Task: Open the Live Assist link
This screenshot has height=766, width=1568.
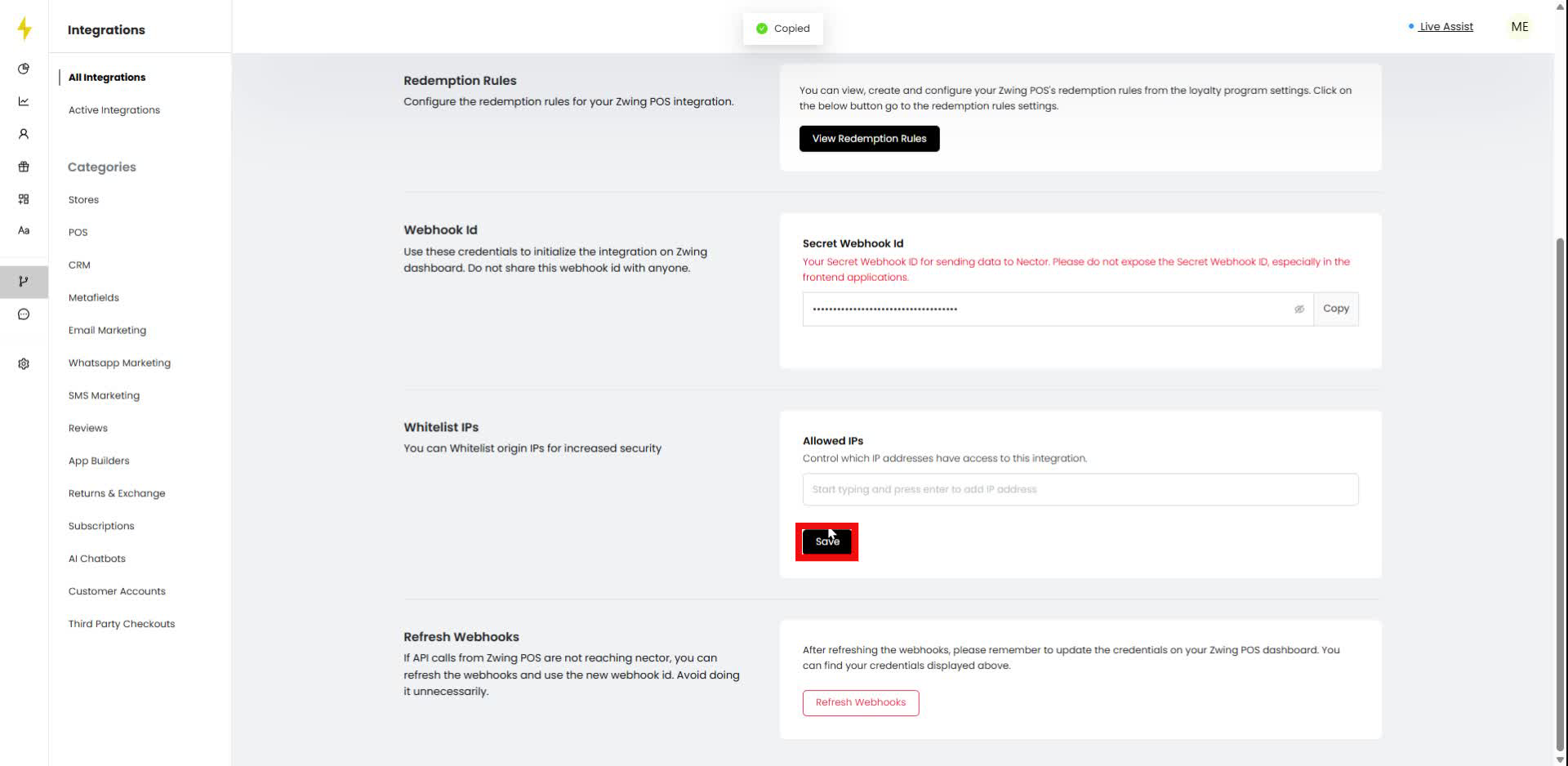Action: tap(1445, 26)
